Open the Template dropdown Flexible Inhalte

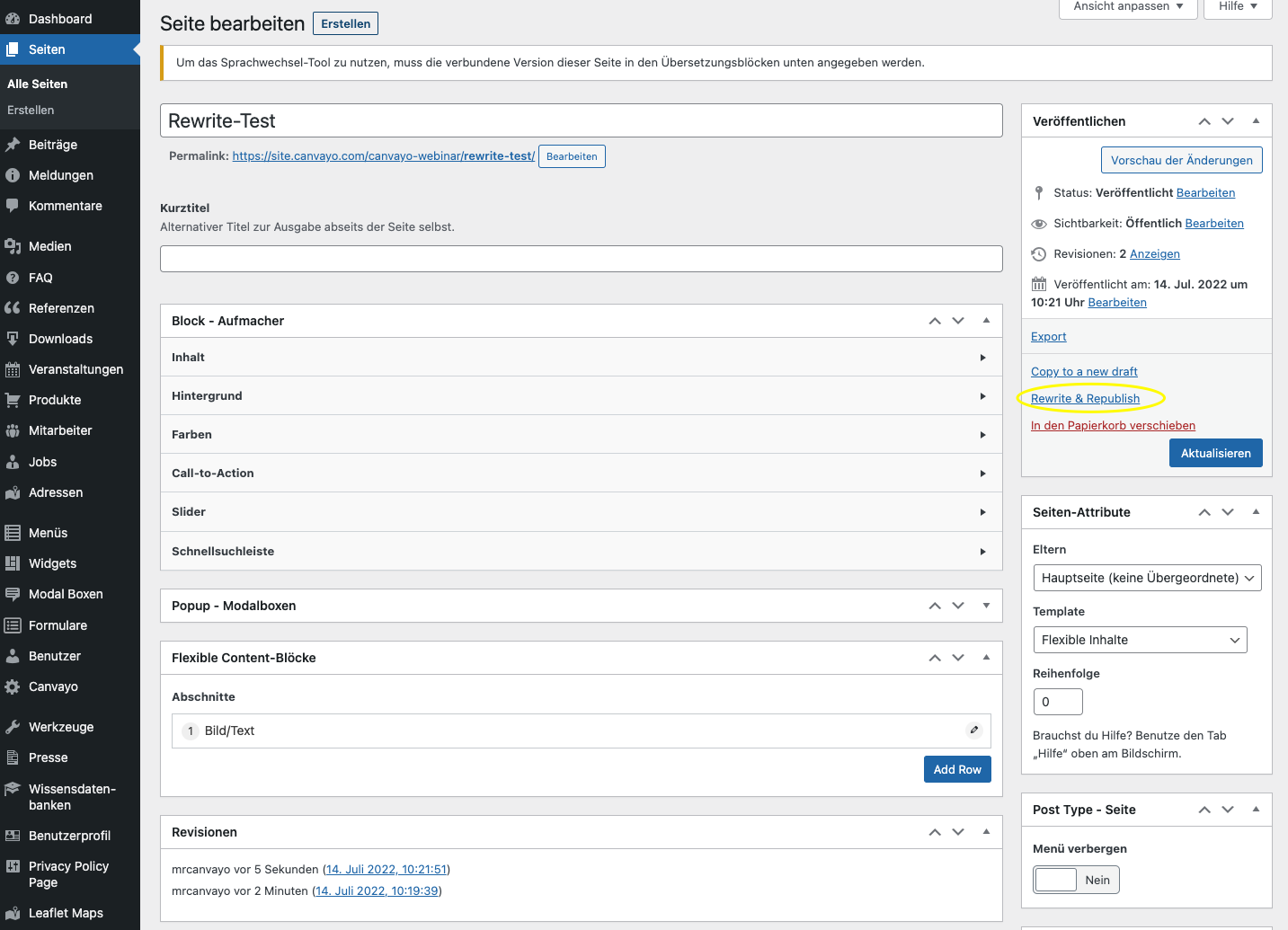pyautogui.click(x=1140, y=640)
